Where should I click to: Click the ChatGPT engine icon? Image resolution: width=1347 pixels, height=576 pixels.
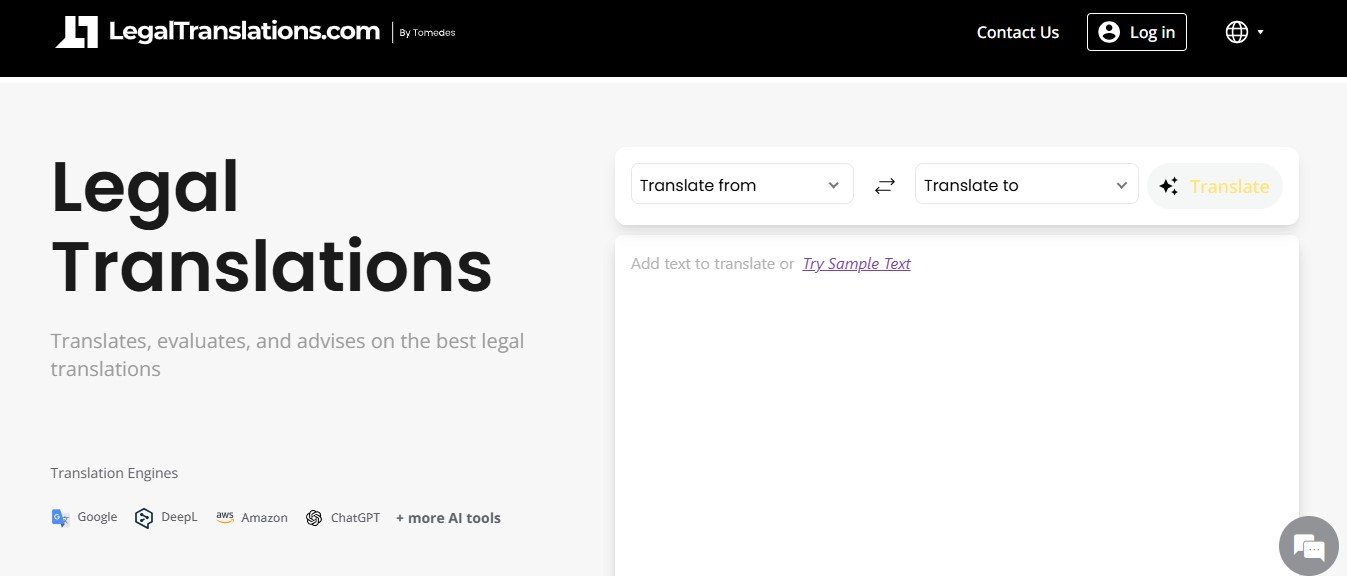[x=314, y=518]
